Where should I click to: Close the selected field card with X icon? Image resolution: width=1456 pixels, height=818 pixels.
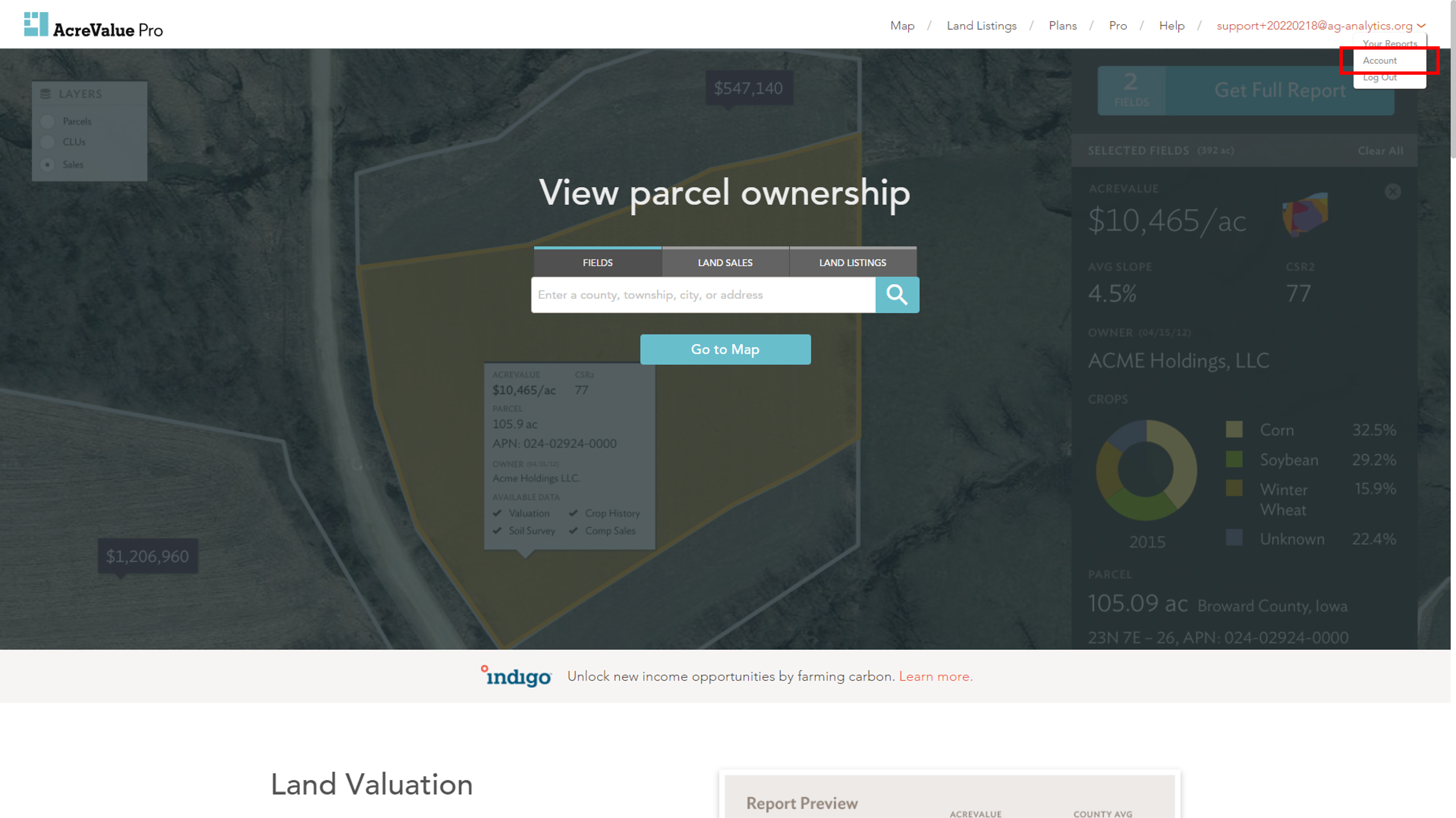(x=1393, y=192)
